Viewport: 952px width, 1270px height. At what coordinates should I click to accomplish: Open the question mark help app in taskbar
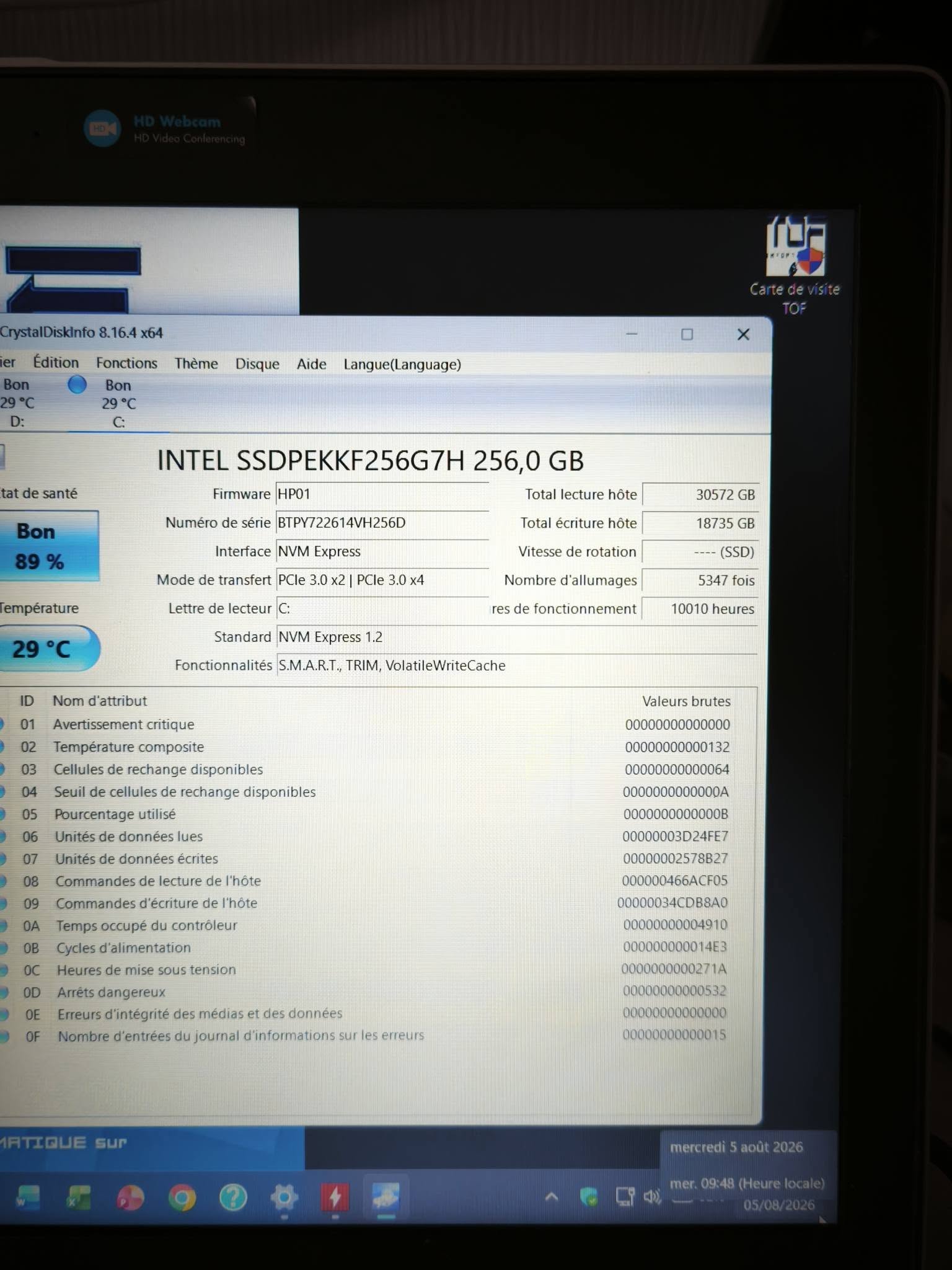click(233, 1197)
